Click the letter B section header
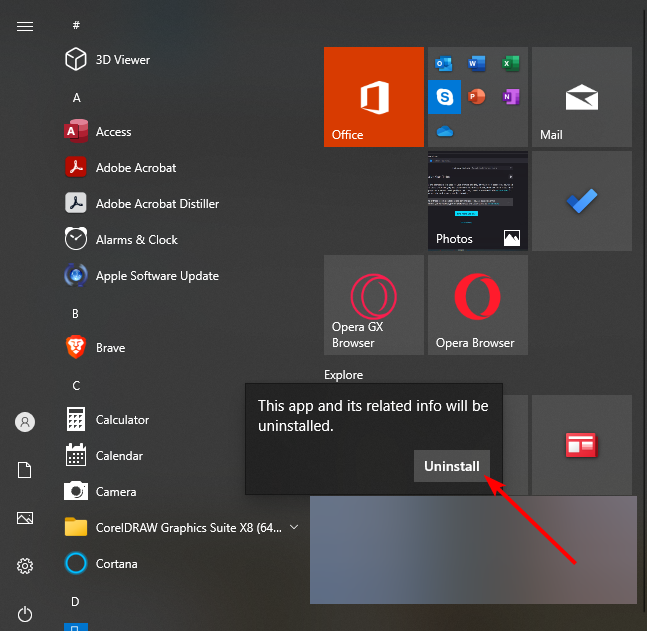 click(x=75, y=314)
